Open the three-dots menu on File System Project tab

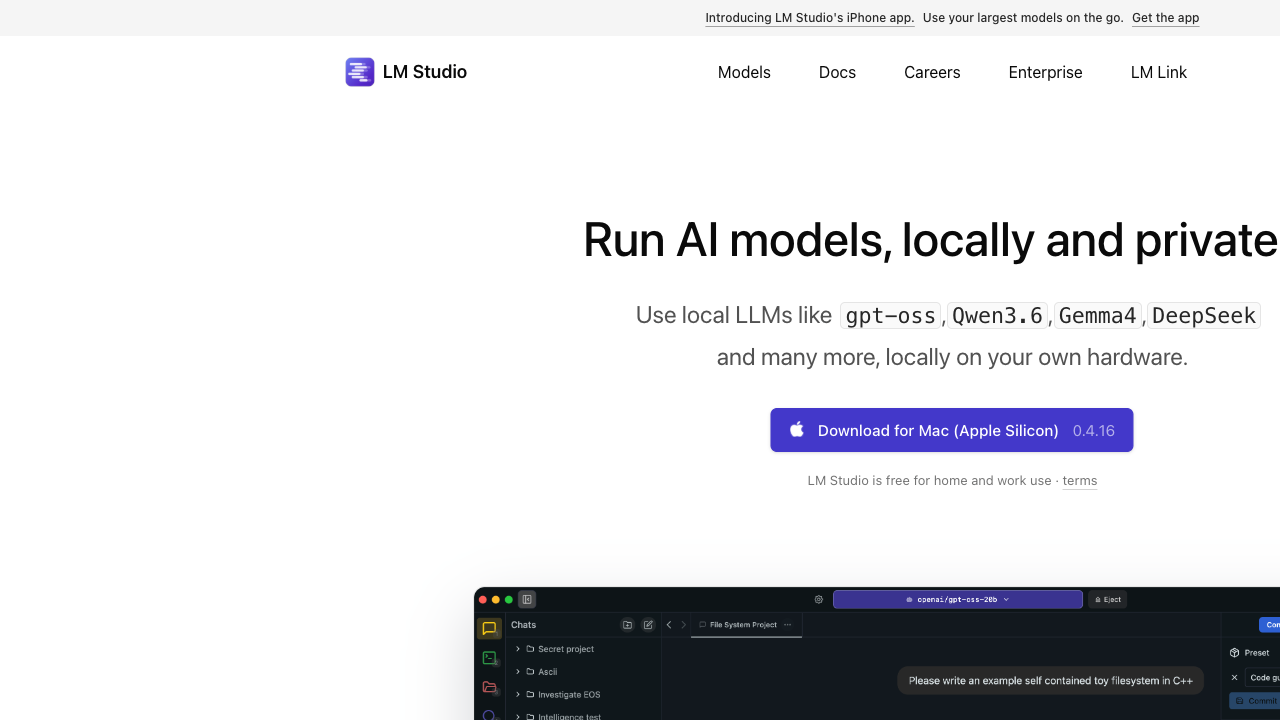coord(787,625)
